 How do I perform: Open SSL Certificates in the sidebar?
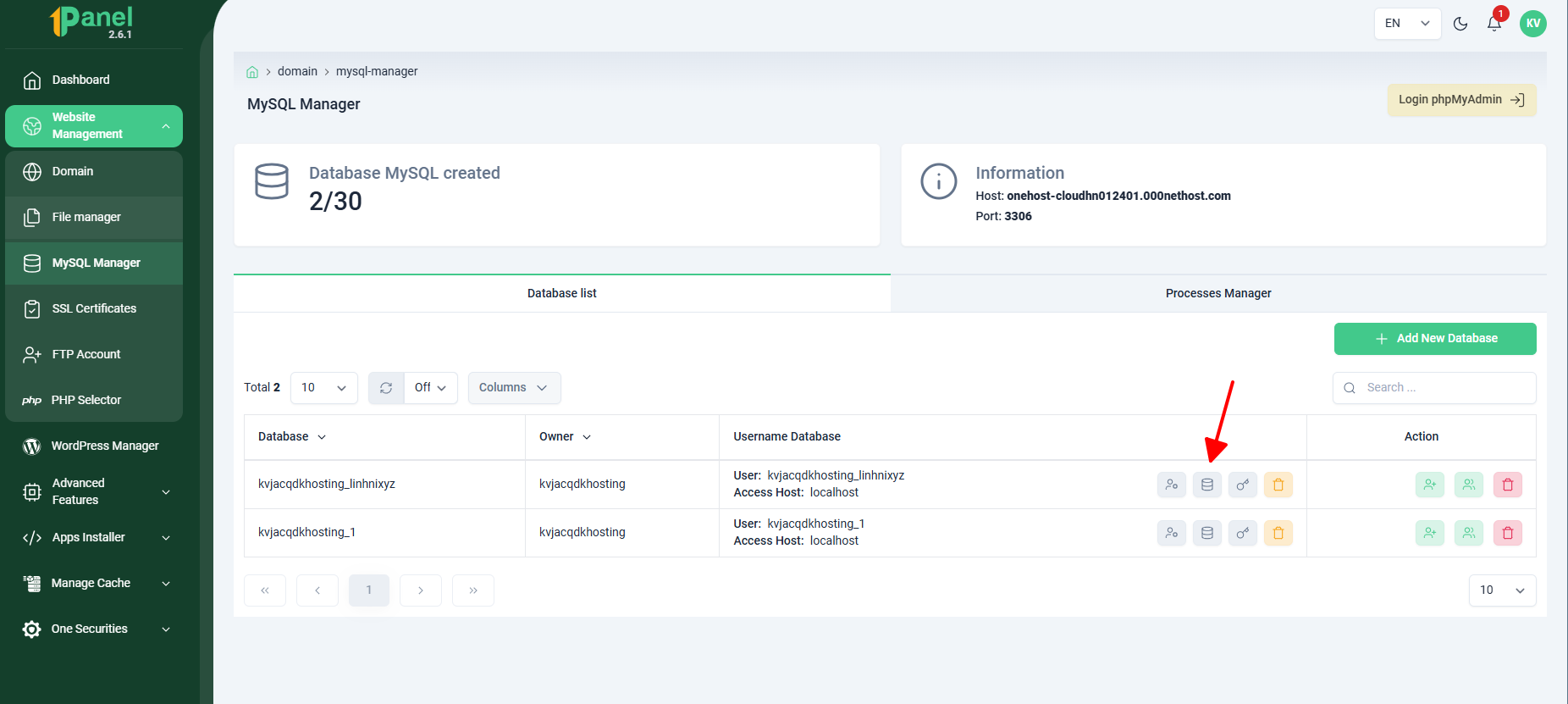click(94, 309)
